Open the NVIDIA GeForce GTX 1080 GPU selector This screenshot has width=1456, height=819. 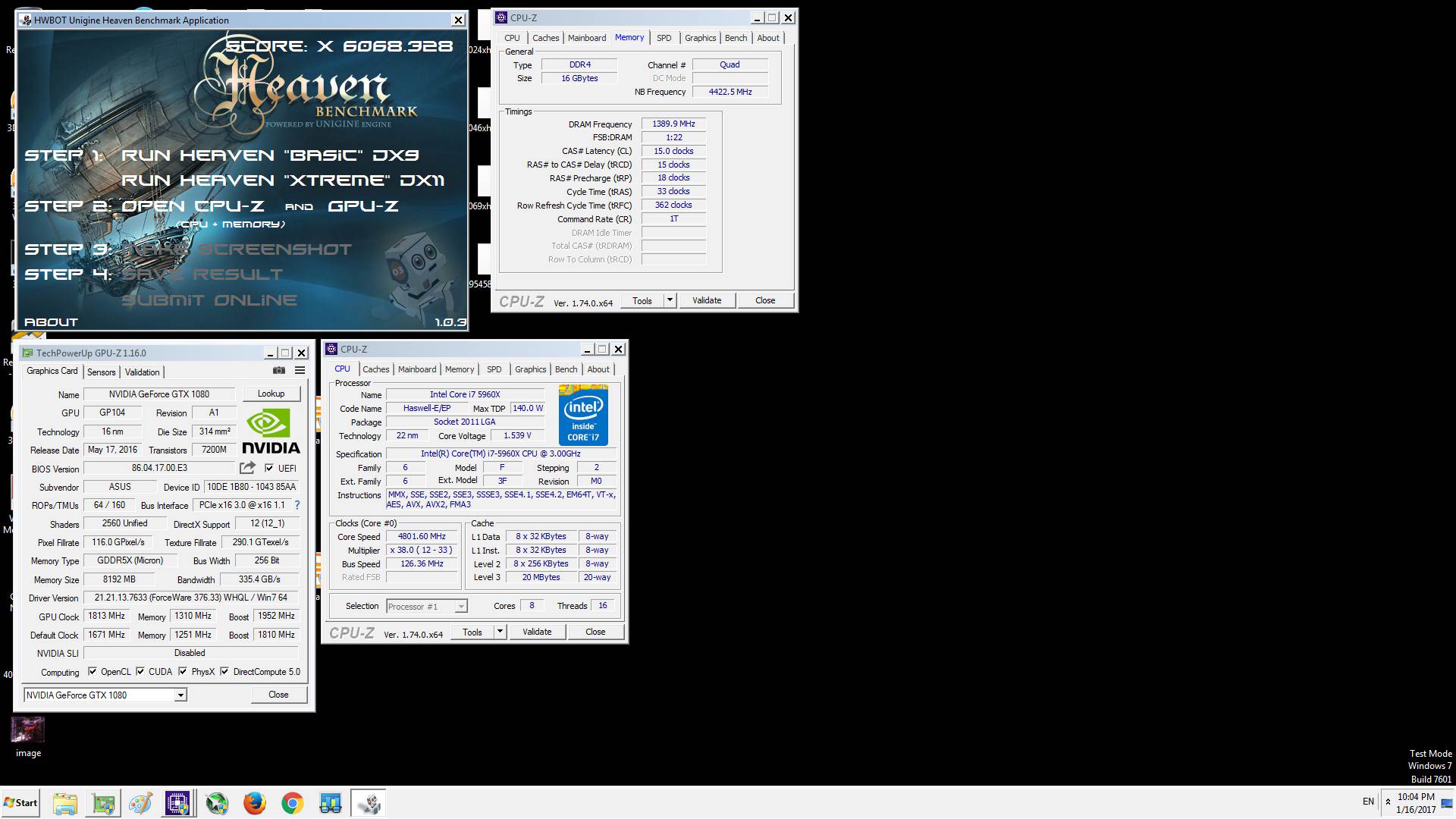[x=105, y=695]
